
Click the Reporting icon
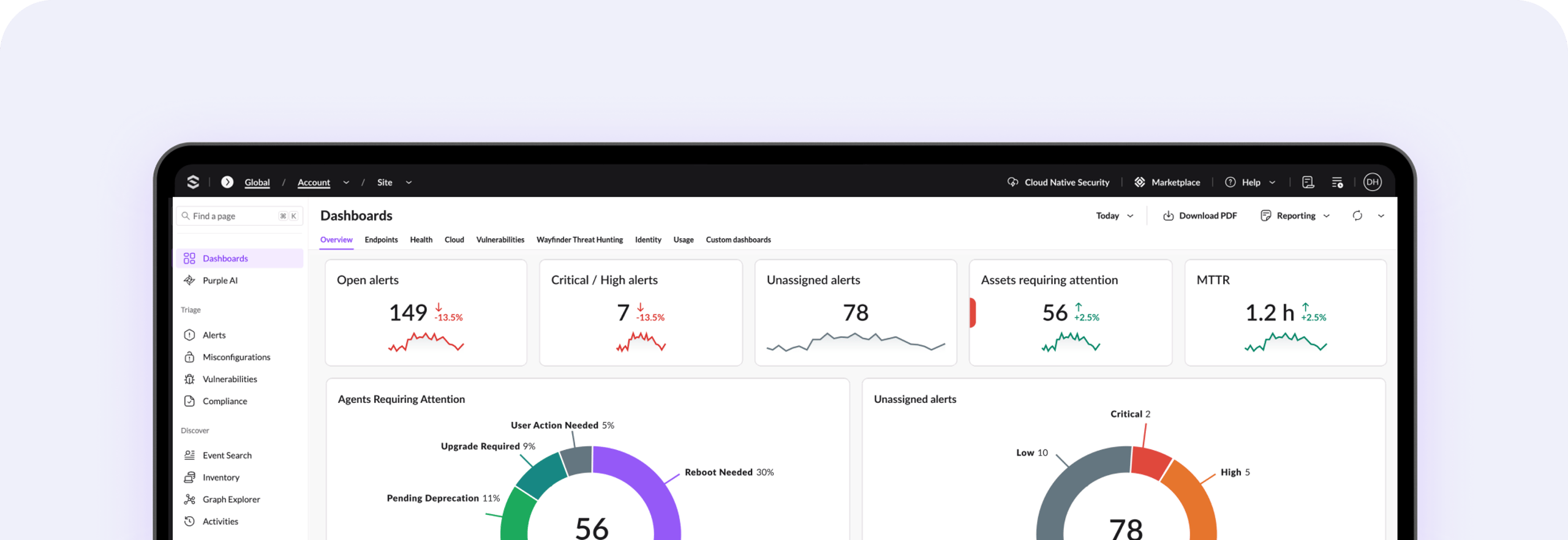pyautogui.click(x=1265, y=216)
